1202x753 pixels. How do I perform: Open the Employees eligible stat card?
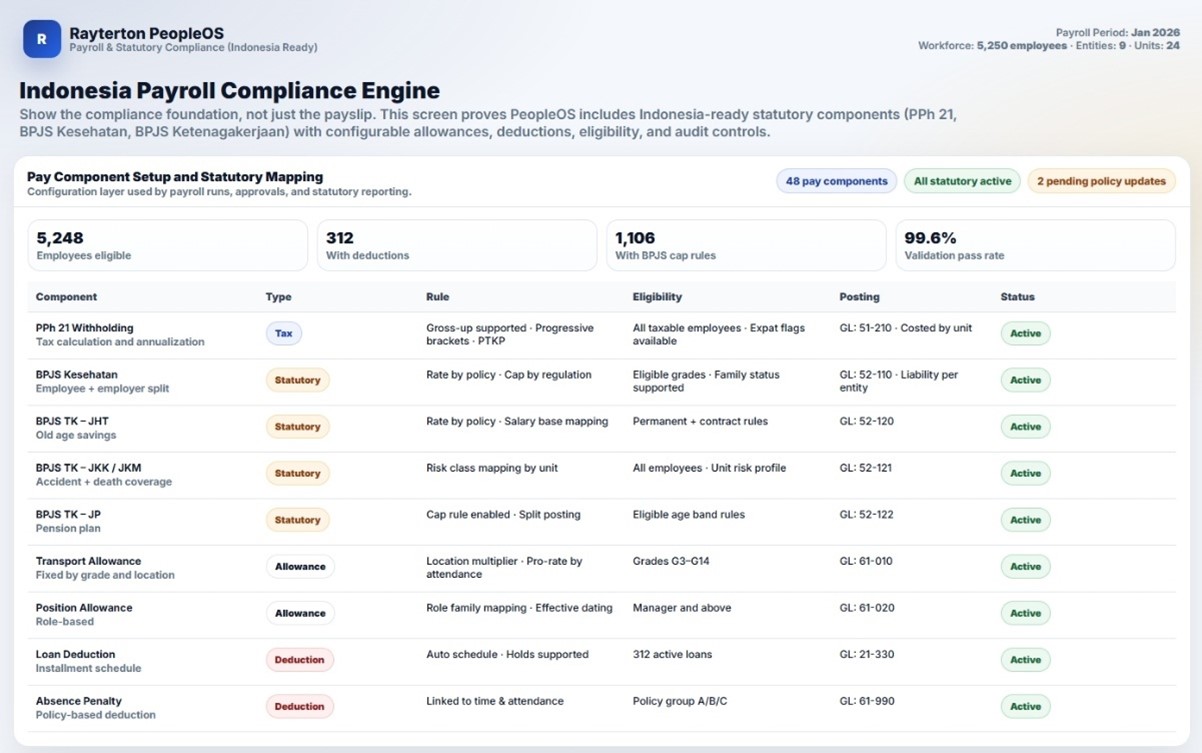click(x=167, y=246)
